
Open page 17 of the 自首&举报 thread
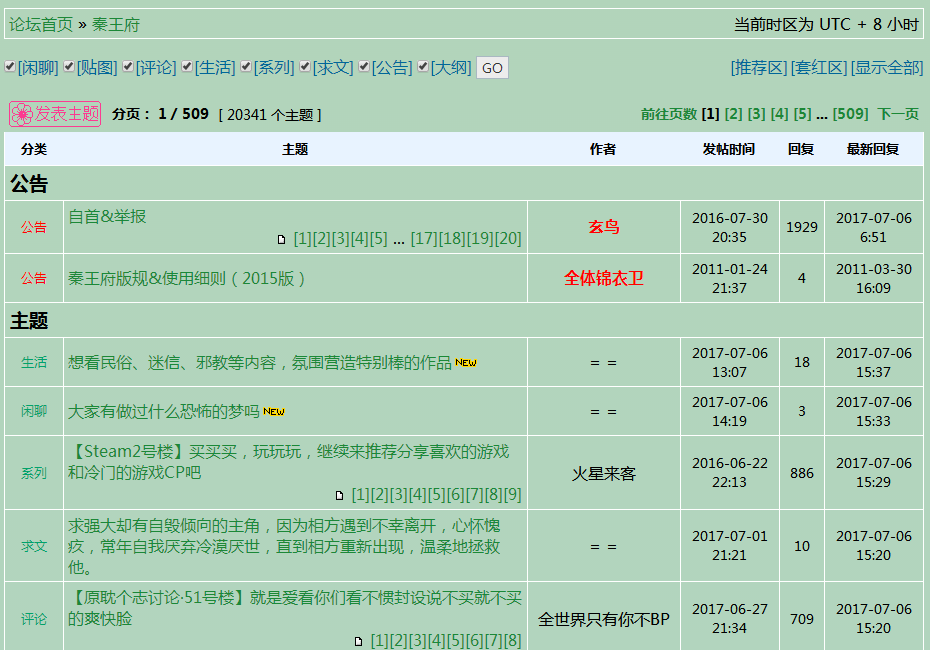coord(424,239)
